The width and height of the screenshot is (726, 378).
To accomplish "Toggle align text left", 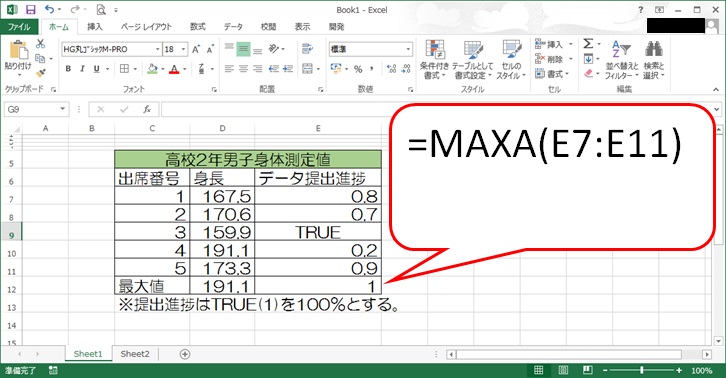I will pos(229,69).
